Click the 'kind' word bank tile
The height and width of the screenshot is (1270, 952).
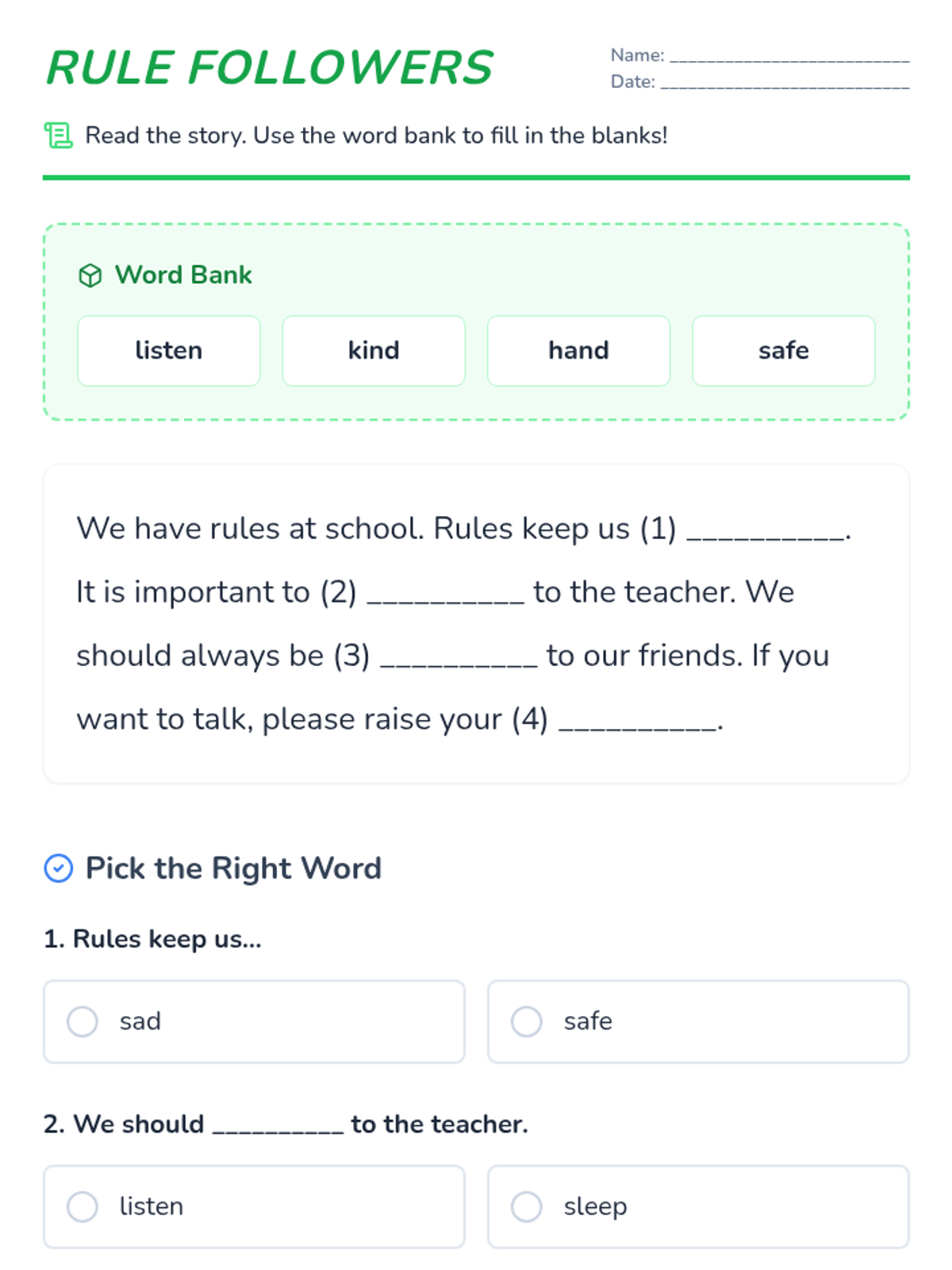[374, 351]
